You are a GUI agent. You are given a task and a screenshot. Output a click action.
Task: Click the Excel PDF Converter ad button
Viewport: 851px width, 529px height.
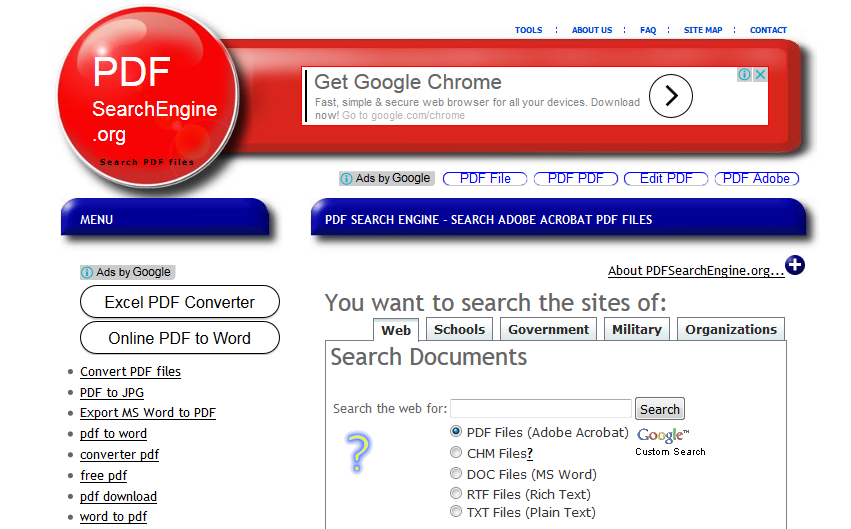[180, 302]
